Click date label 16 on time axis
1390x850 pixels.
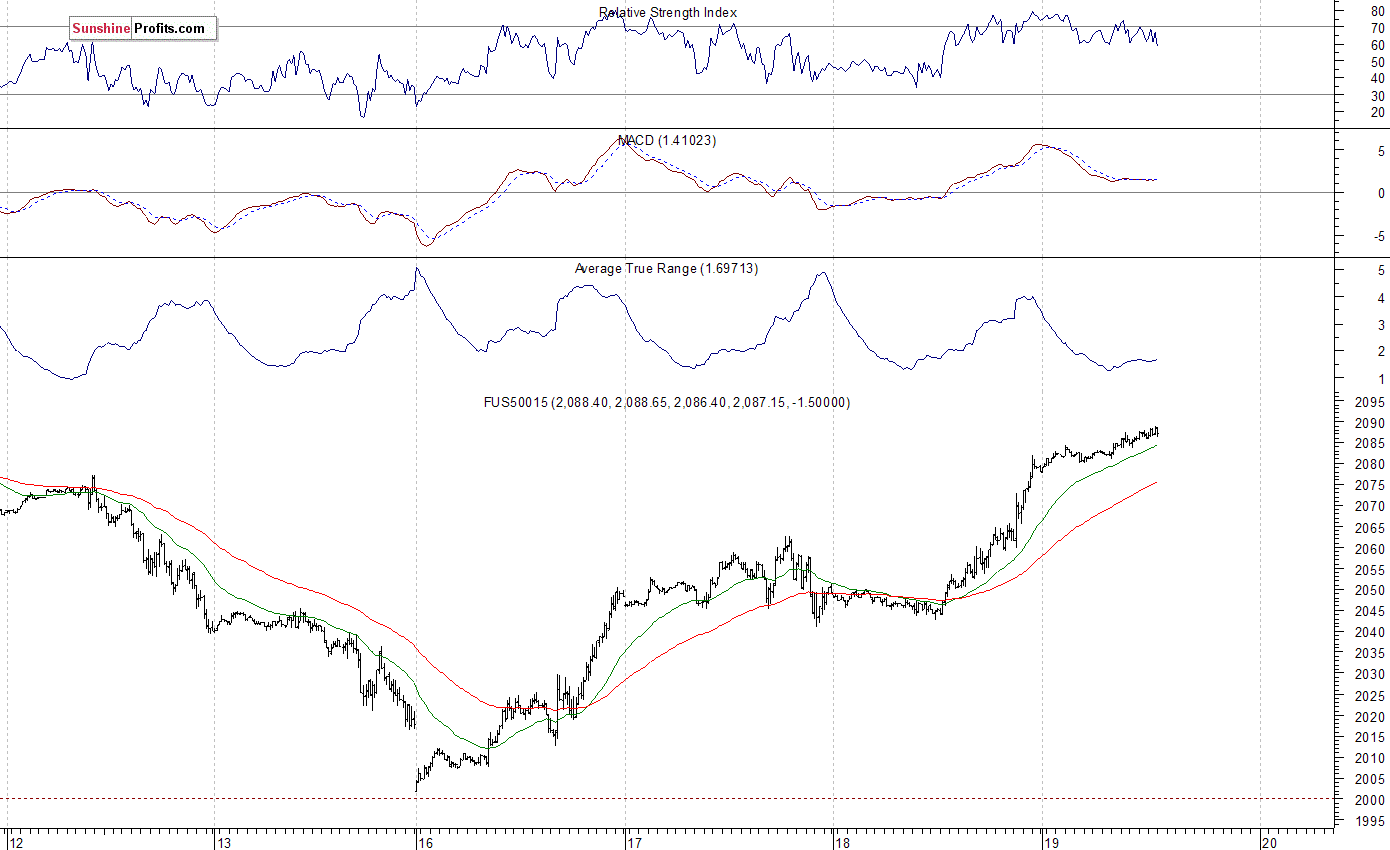pyautogui.click(x=426, y=843)
